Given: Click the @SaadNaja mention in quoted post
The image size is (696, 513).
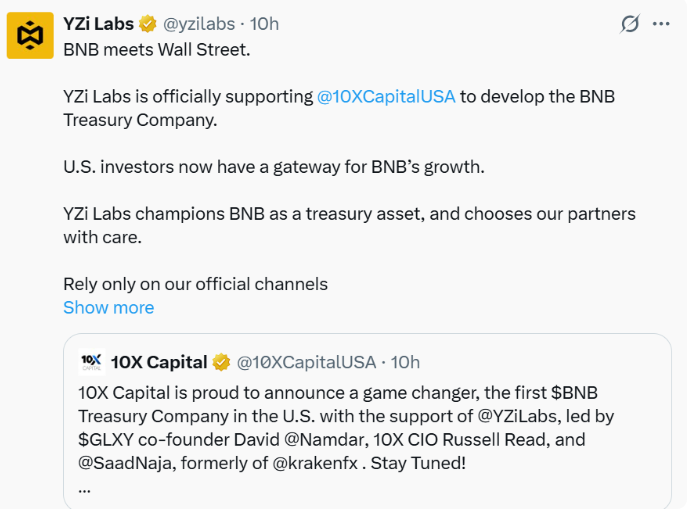Looking at the screenshot, I should click(x=125, y=463).
